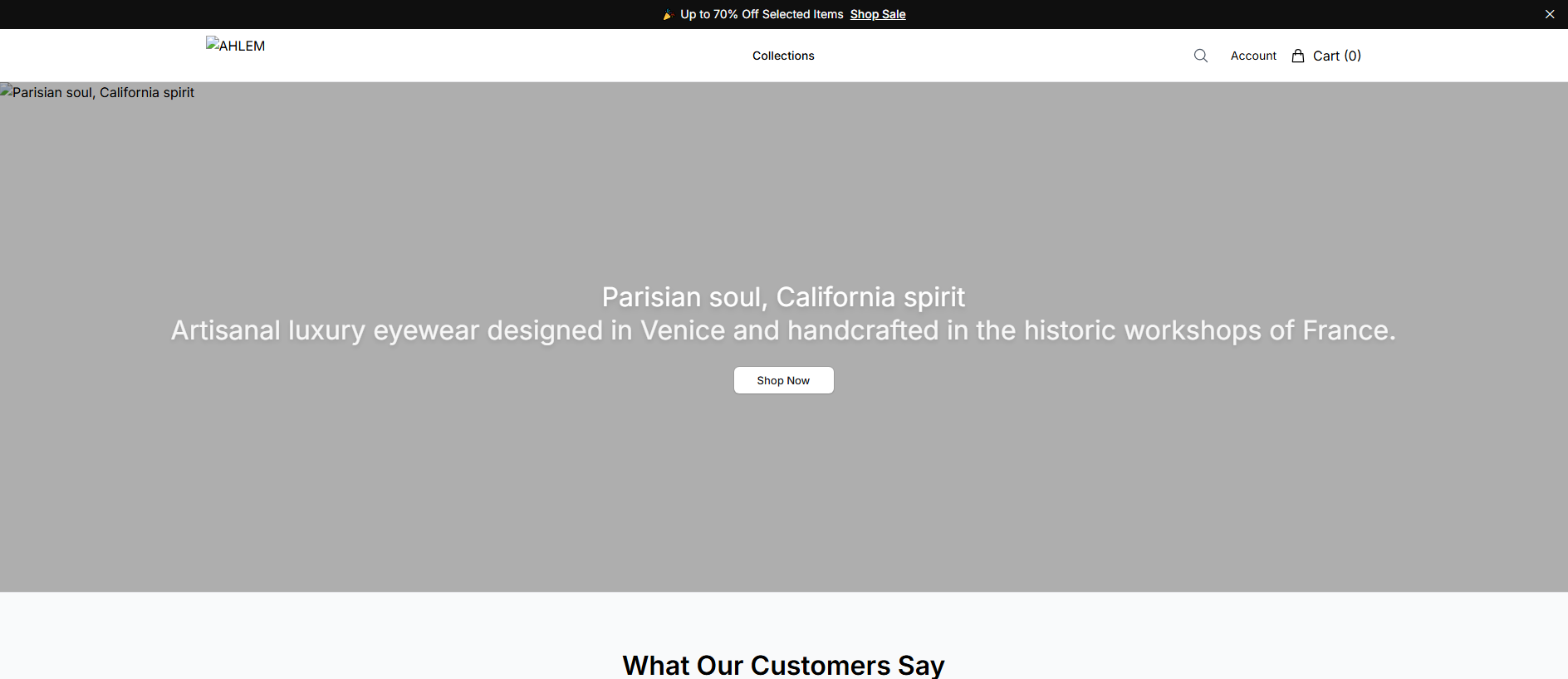
Task: Go home via the AHLEM logo
Action: click(x=236, y=46)
